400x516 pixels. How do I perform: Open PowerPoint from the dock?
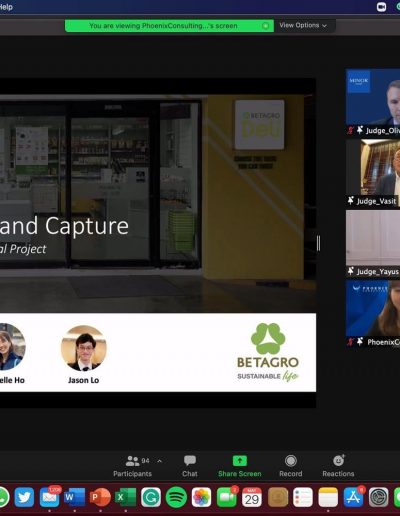(x=100, y=497)
